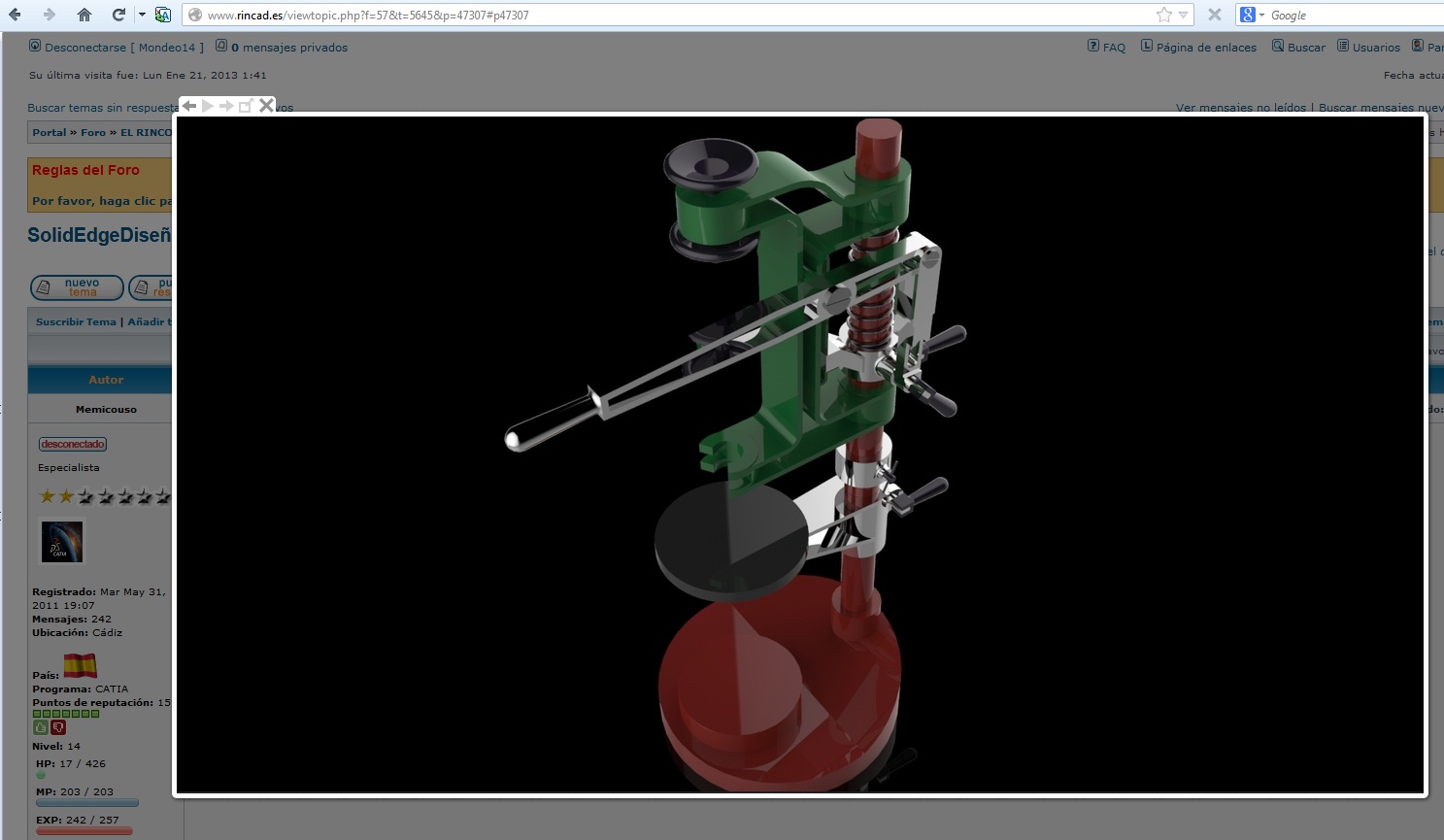Open Portal breadcrumb link
Viewport: 1444px width, 840px height.
[50, 132]
